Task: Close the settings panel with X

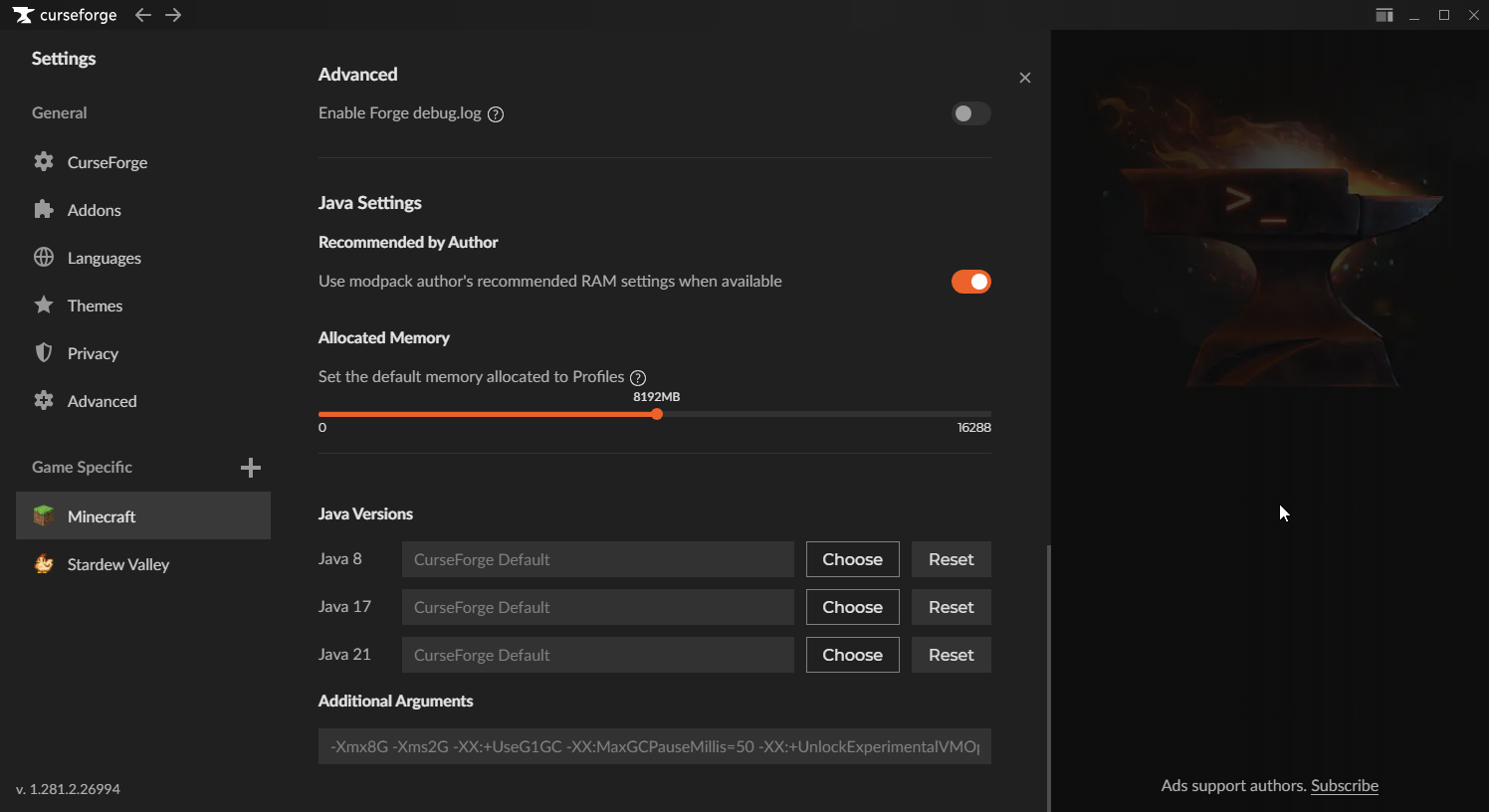Action: [1025, 78]
